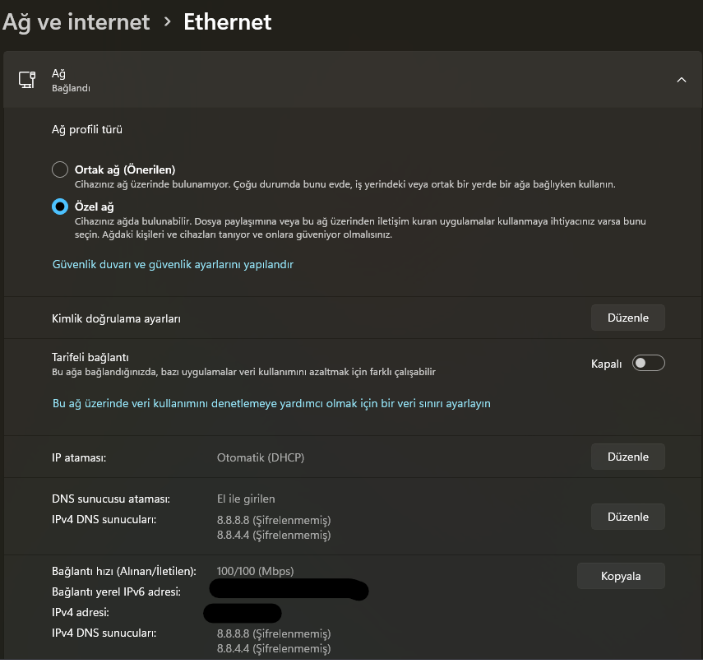
Task: Click the Otomatik (DHCP) value text
Action: [x=260, y=457]
